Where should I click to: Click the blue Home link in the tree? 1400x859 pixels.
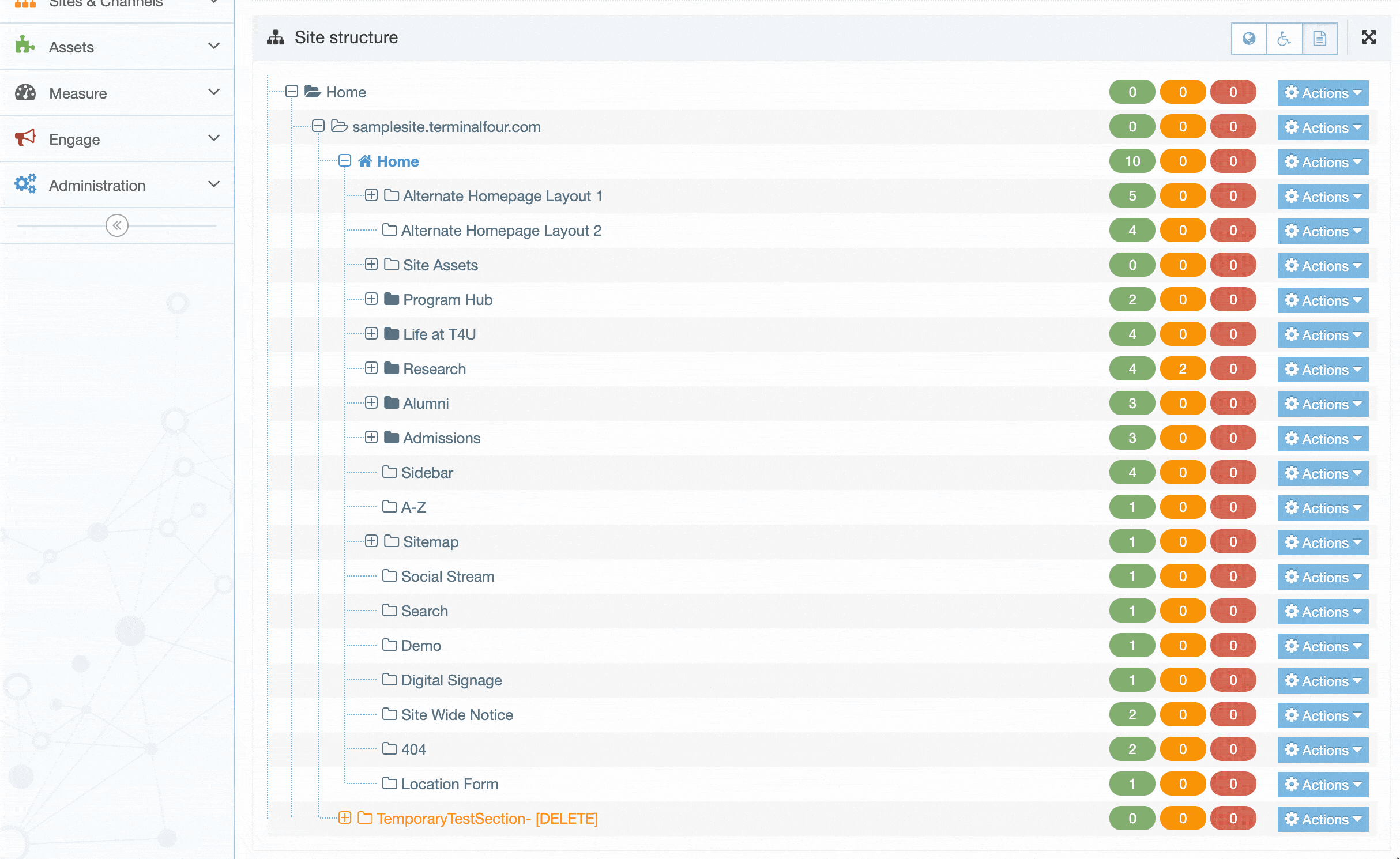point(398,161)
